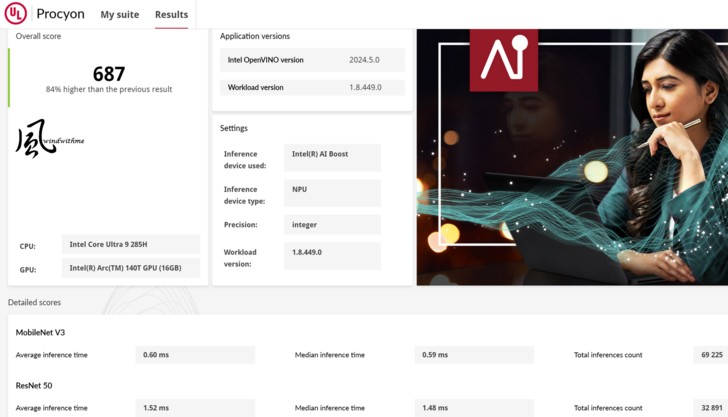Click the Workload version row under Application versions
Screen dimensions: 728x417
tap(312, 88)
